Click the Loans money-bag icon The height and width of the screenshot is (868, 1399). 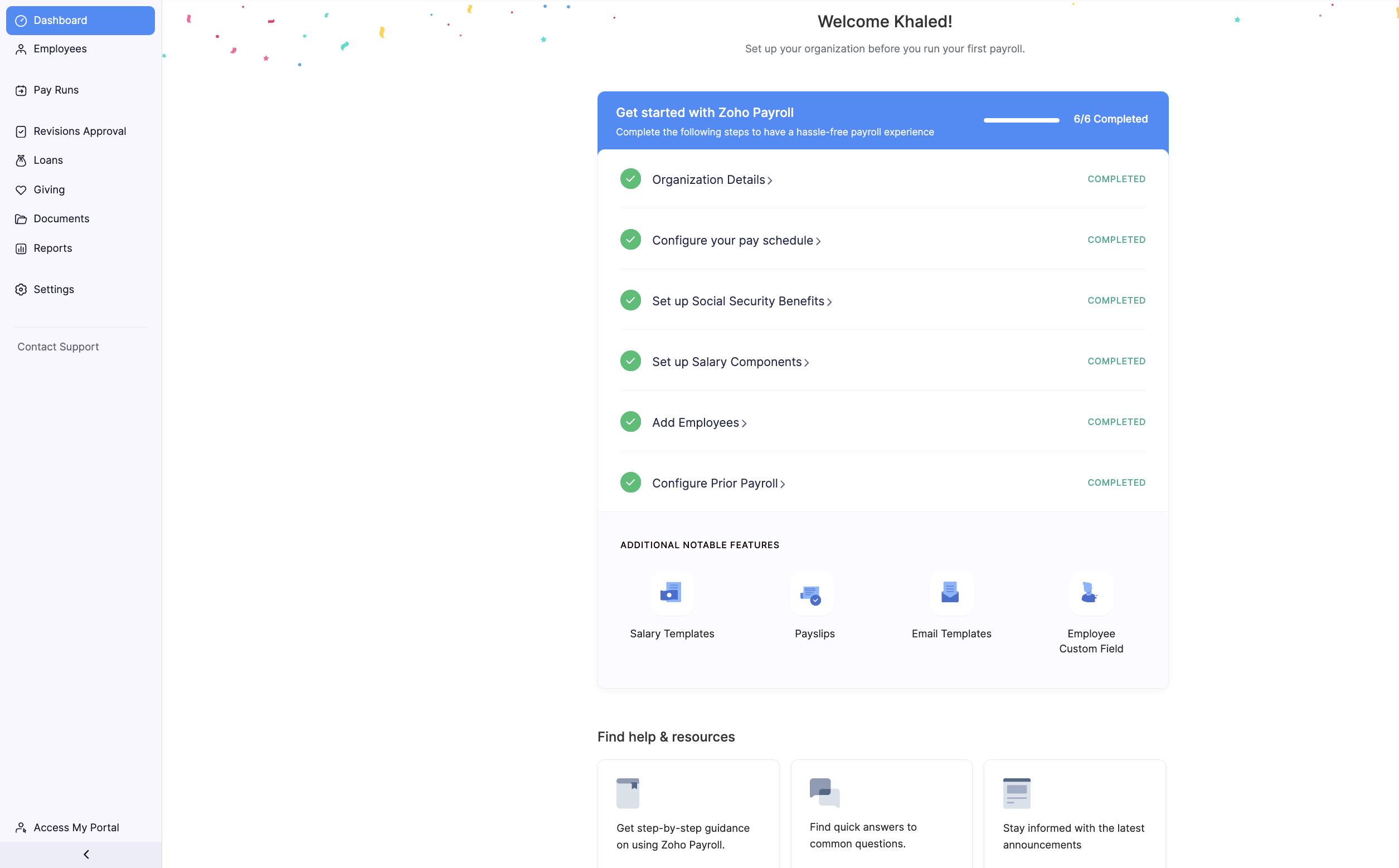pos(21,161)
